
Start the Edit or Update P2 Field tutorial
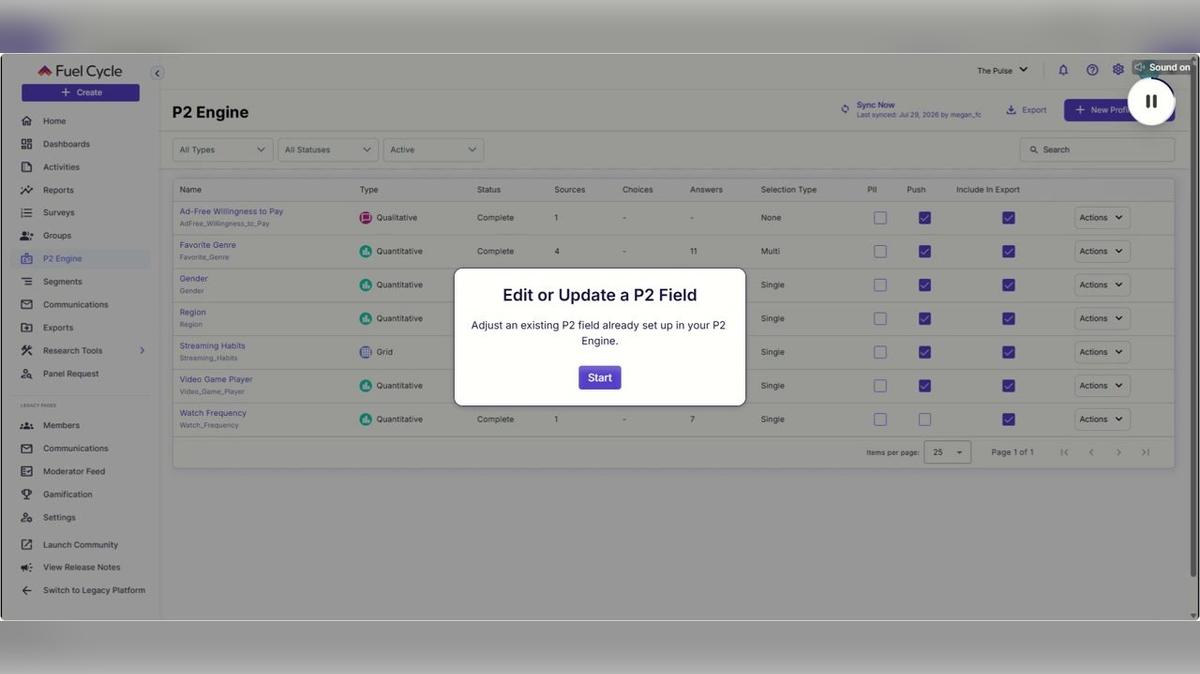(600, 377)
